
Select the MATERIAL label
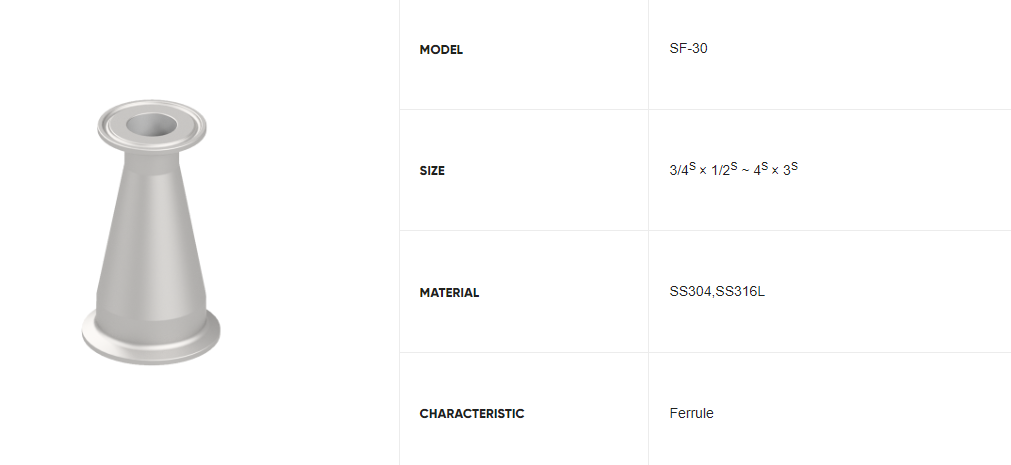pyautogui.click(x=449, y=293)
